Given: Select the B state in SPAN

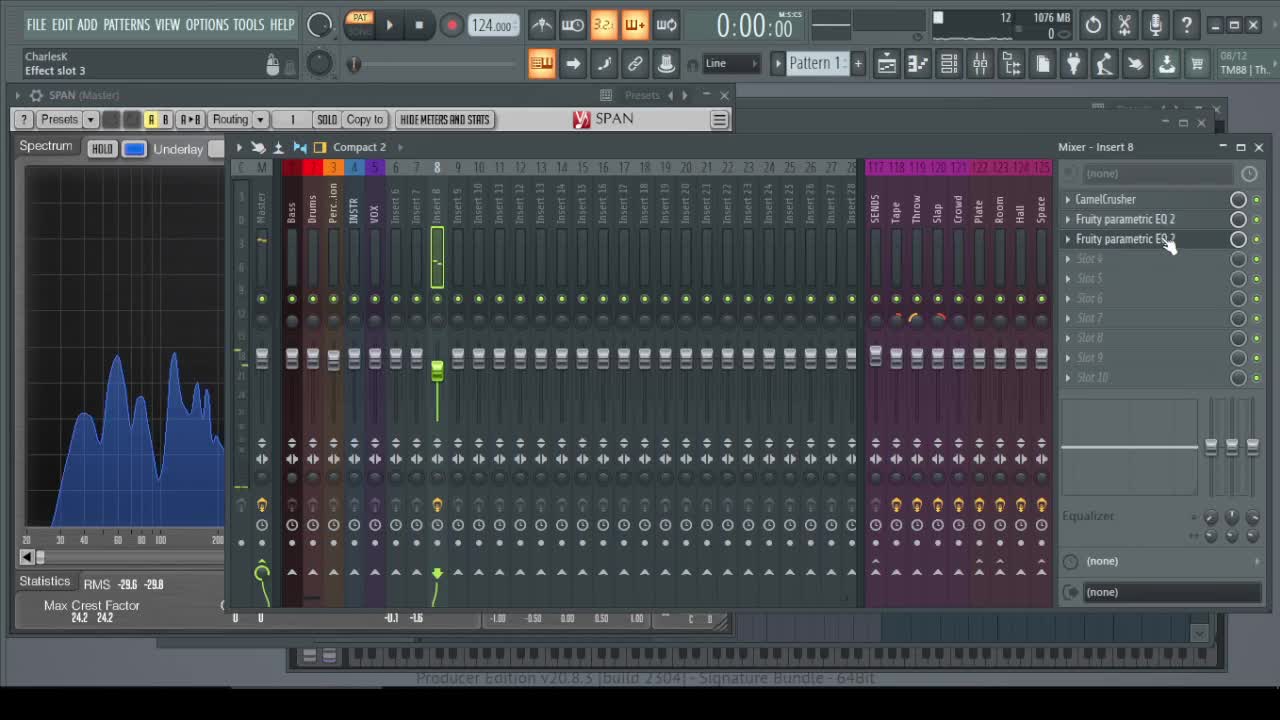Looking at the screenshot, I should point(166,120).
